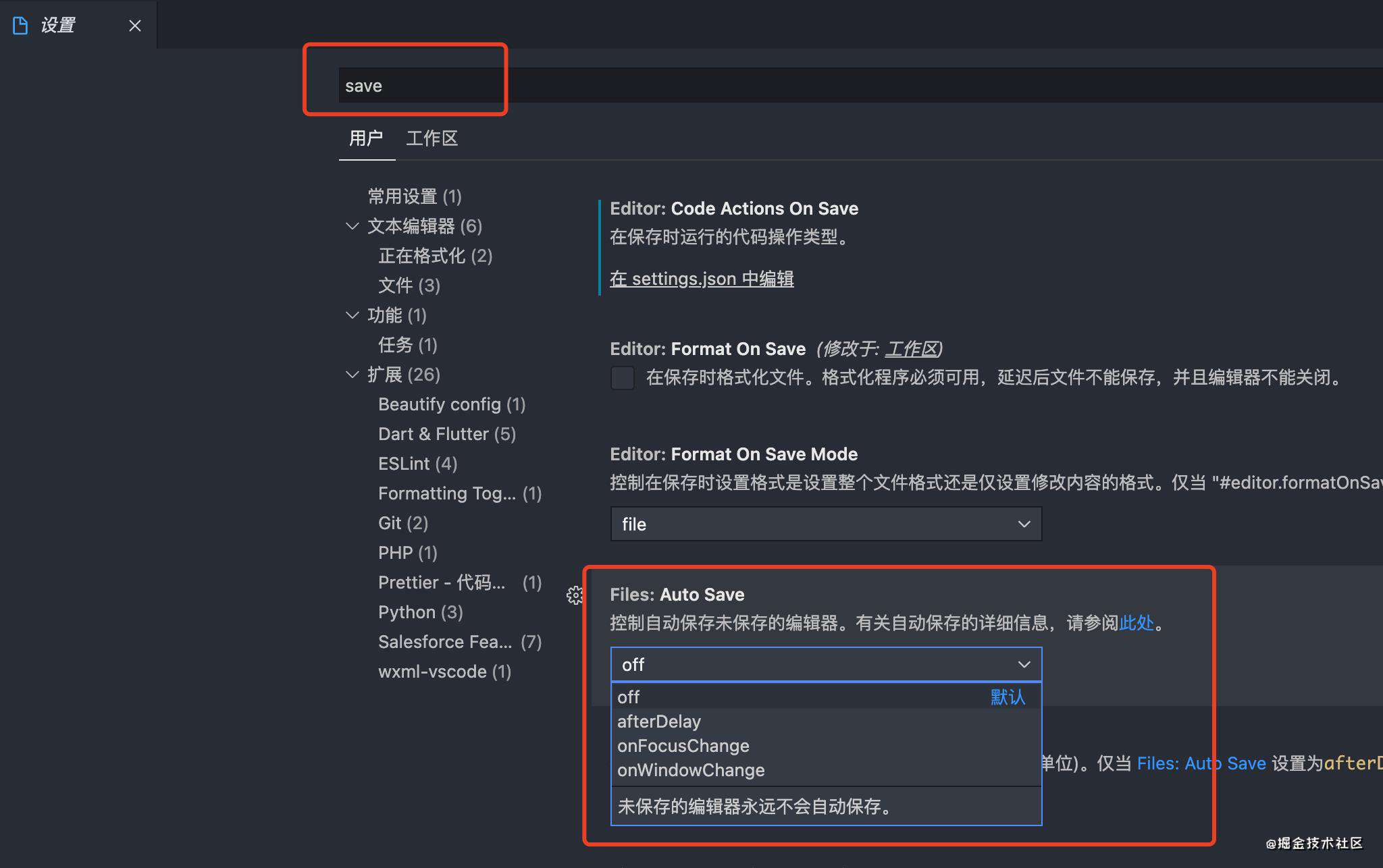This screenshot has height=868, width=1383.
Task: Open 在 settings.json 中编辑 link
Action: [702, 279]
